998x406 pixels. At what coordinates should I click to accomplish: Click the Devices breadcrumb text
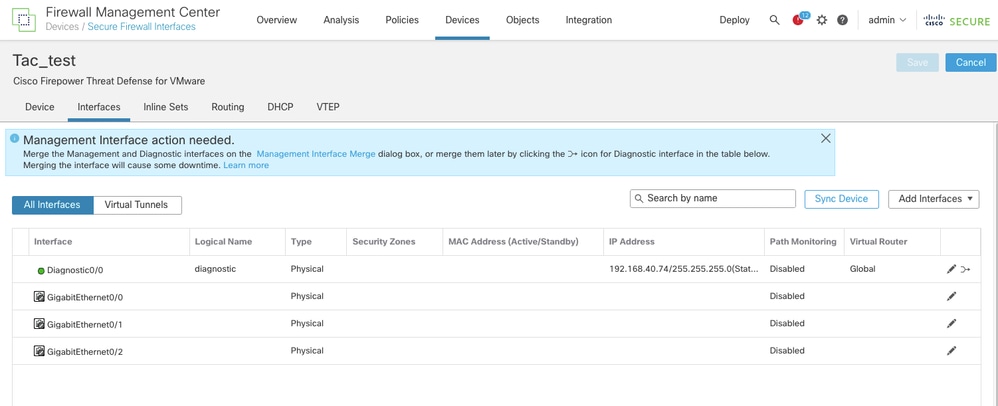click(61, 27)
